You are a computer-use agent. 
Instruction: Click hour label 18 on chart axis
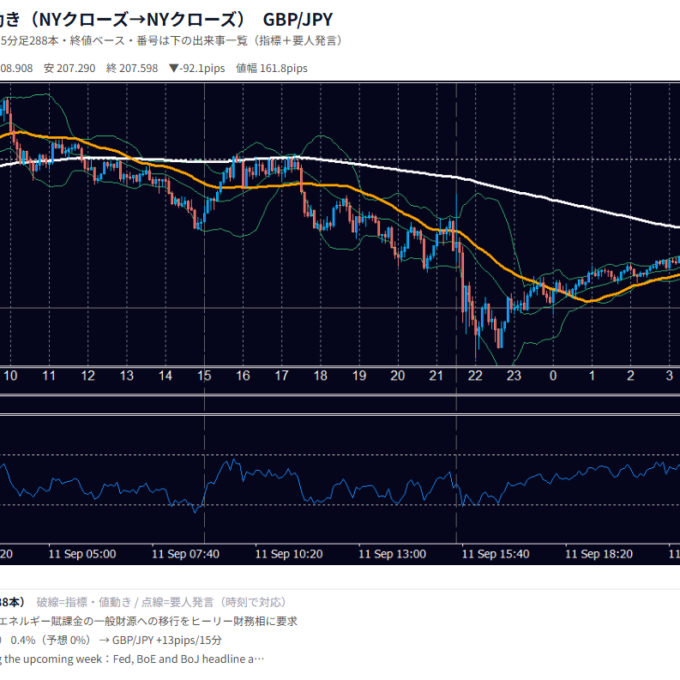(x=320, y=376)
